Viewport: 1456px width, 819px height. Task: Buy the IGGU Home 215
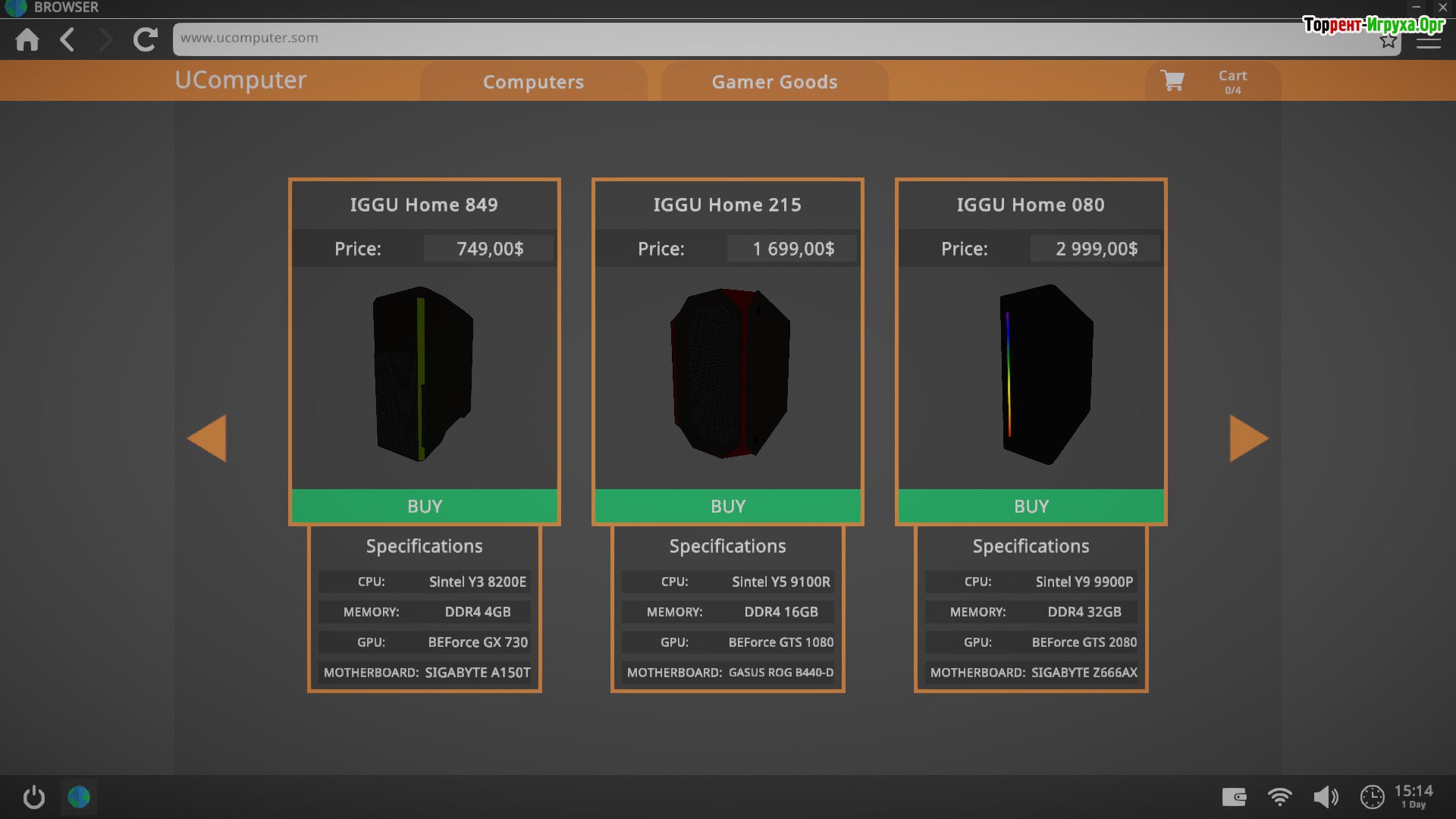(x=728, y=506)
